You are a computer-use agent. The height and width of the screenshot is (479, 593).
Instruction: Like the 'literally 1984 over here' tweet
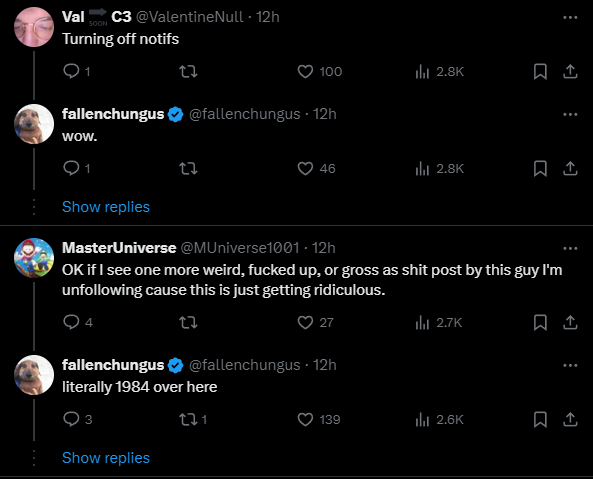pyautogui.click(x=305, y=419)
